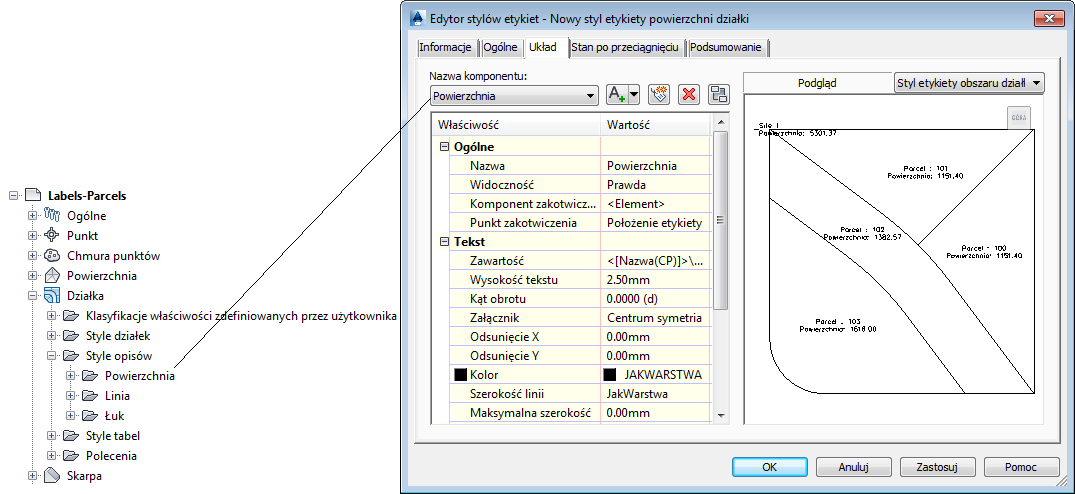This screenshot has height=494, width=1075.
Task: Click the property grid scroll up arrow
Action: [720, 123]
